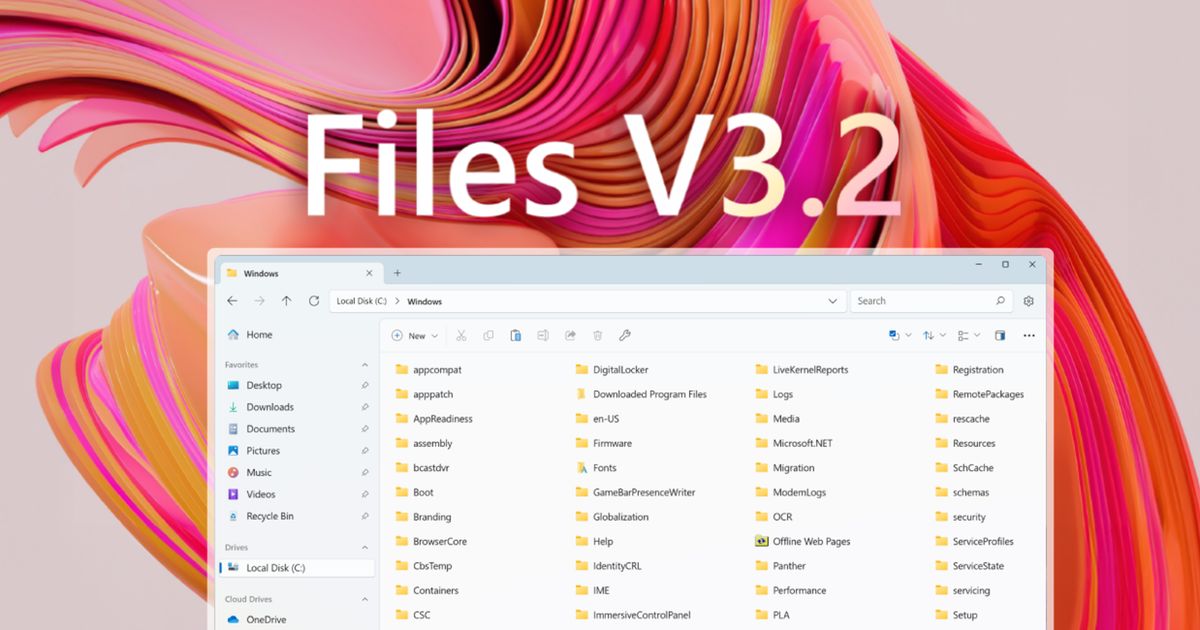
Task: Click the Back navigation arrow
Action: coord(232,301)
